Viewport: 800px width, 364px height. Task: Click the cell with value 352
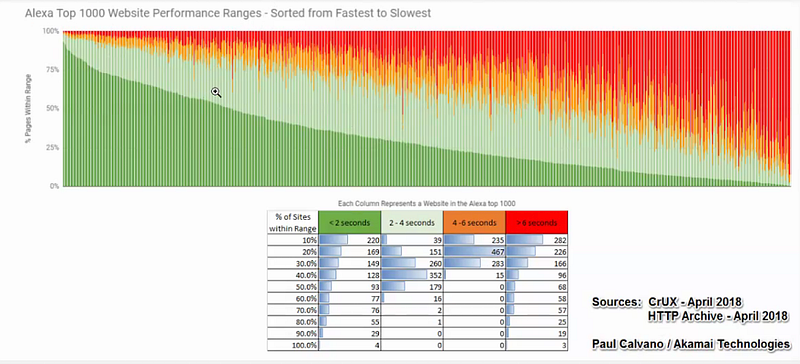tap(412, 275)
